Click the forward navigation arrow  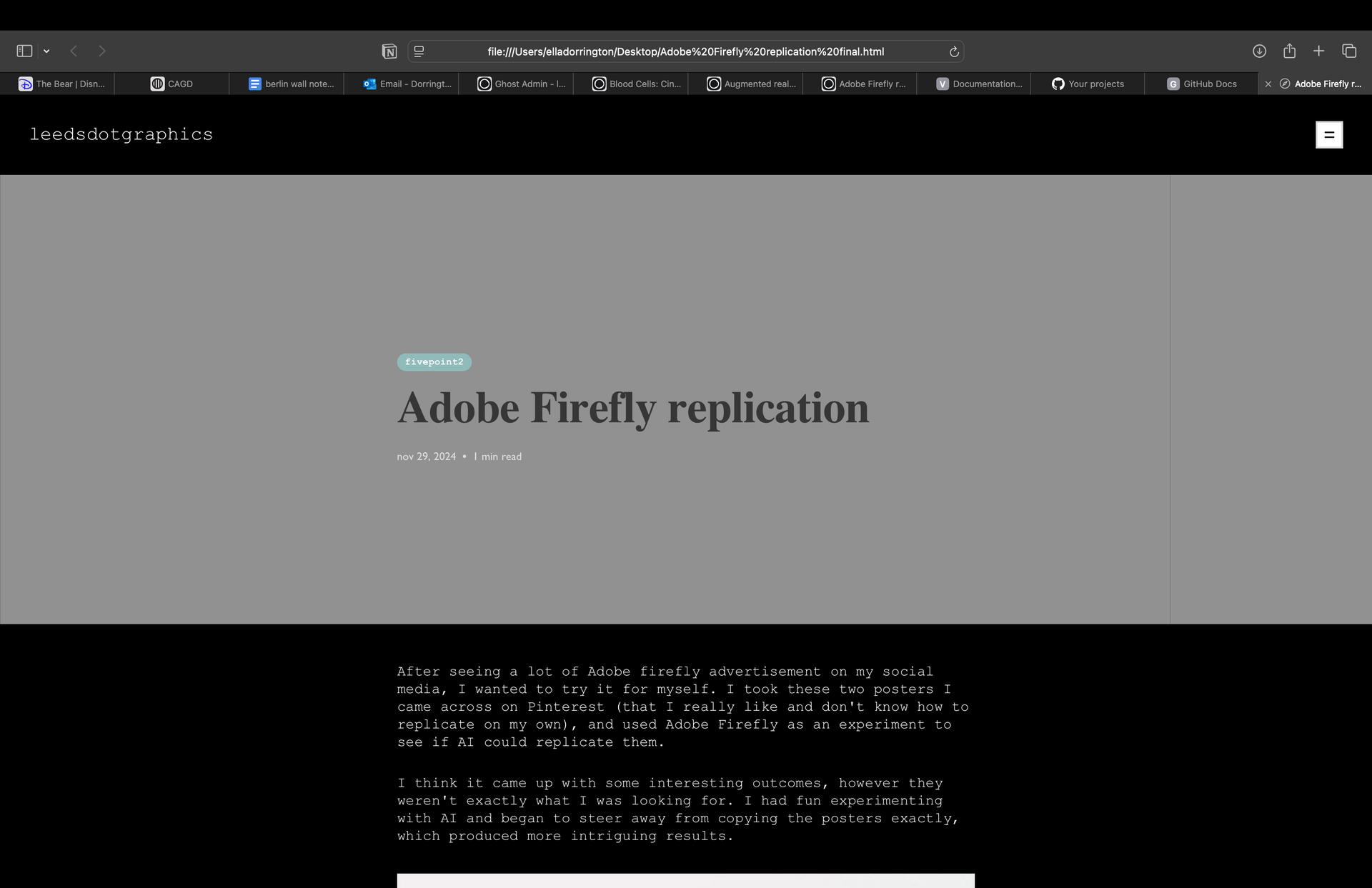tap(102, 51)
